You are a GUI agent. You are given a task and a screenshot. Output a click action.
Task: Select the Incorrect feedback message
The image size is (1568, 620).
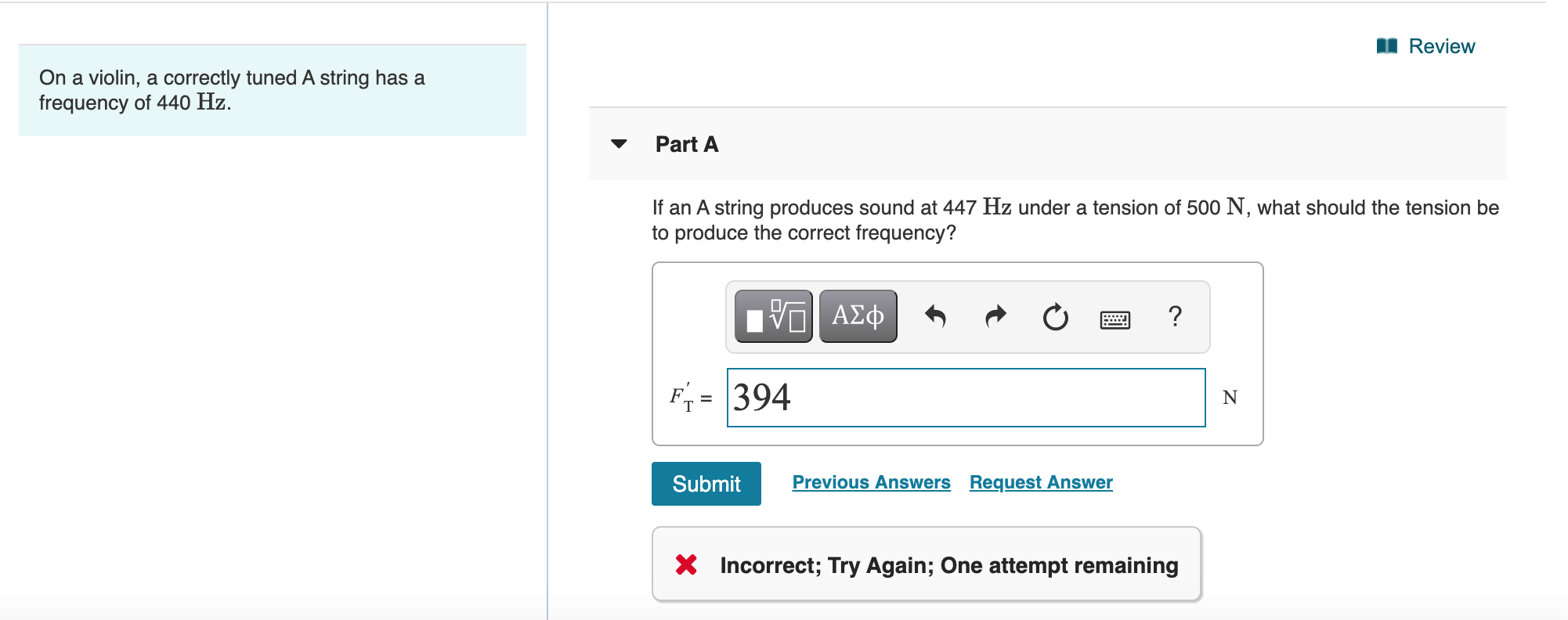coord(948,564)
